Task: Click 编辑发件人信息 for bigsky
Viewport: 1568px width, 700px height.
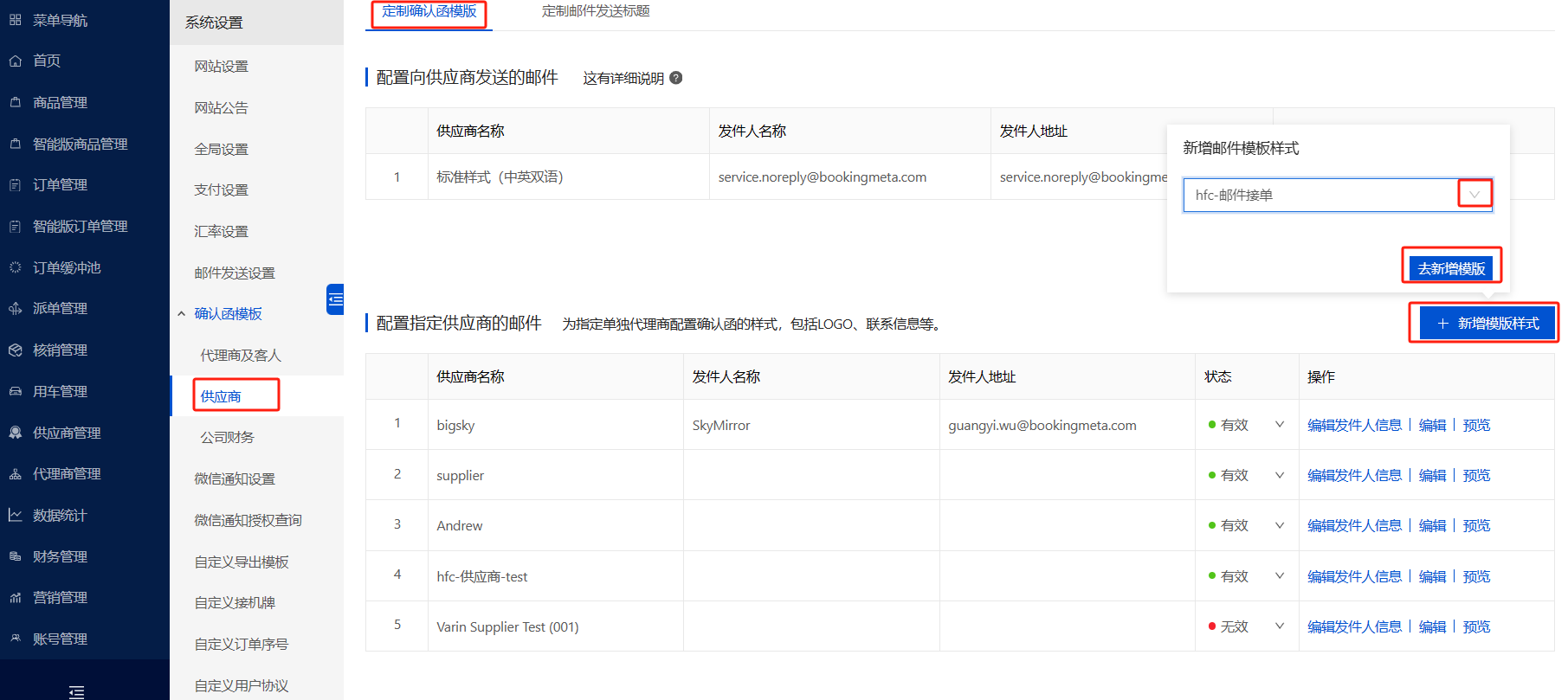Action: tap(1354, 425)
